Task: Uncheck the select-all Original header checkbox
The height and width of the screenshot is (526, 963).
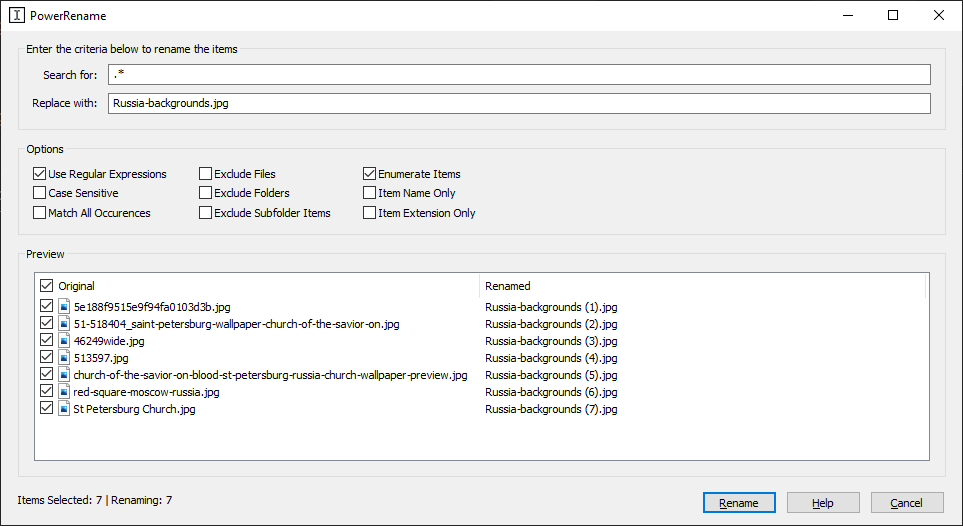Action: pos(46,286)
